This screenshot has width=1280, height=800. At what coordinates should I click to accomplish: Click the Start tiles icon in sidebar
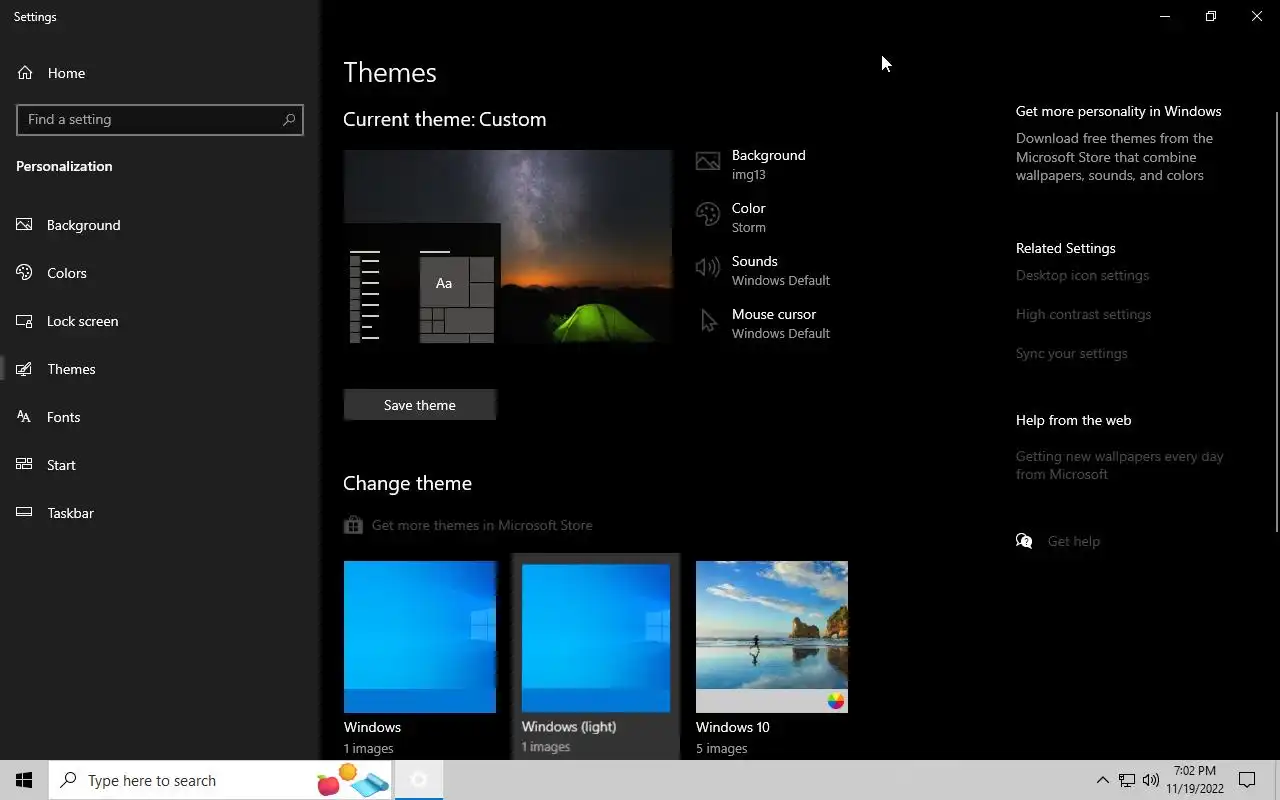[25, 465]
